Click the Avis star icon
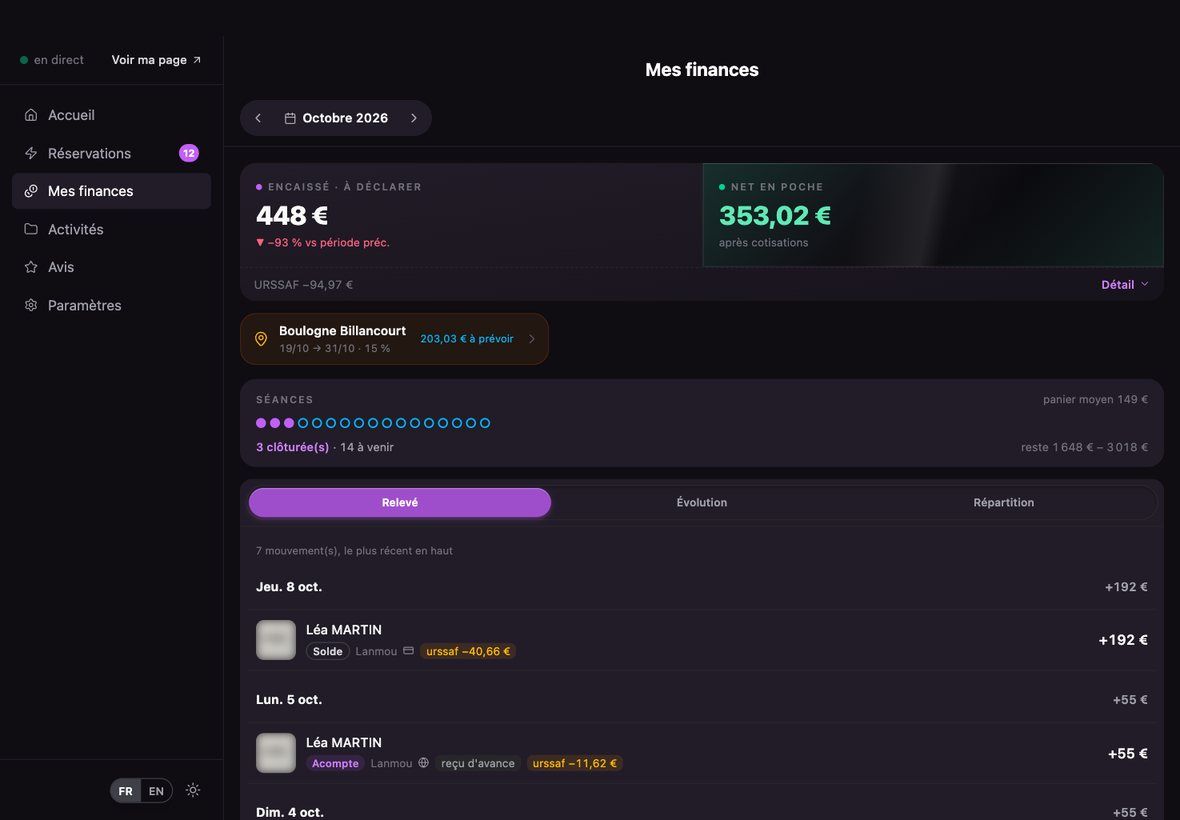Screen dimensions: 1180x820 pos(31,267)
